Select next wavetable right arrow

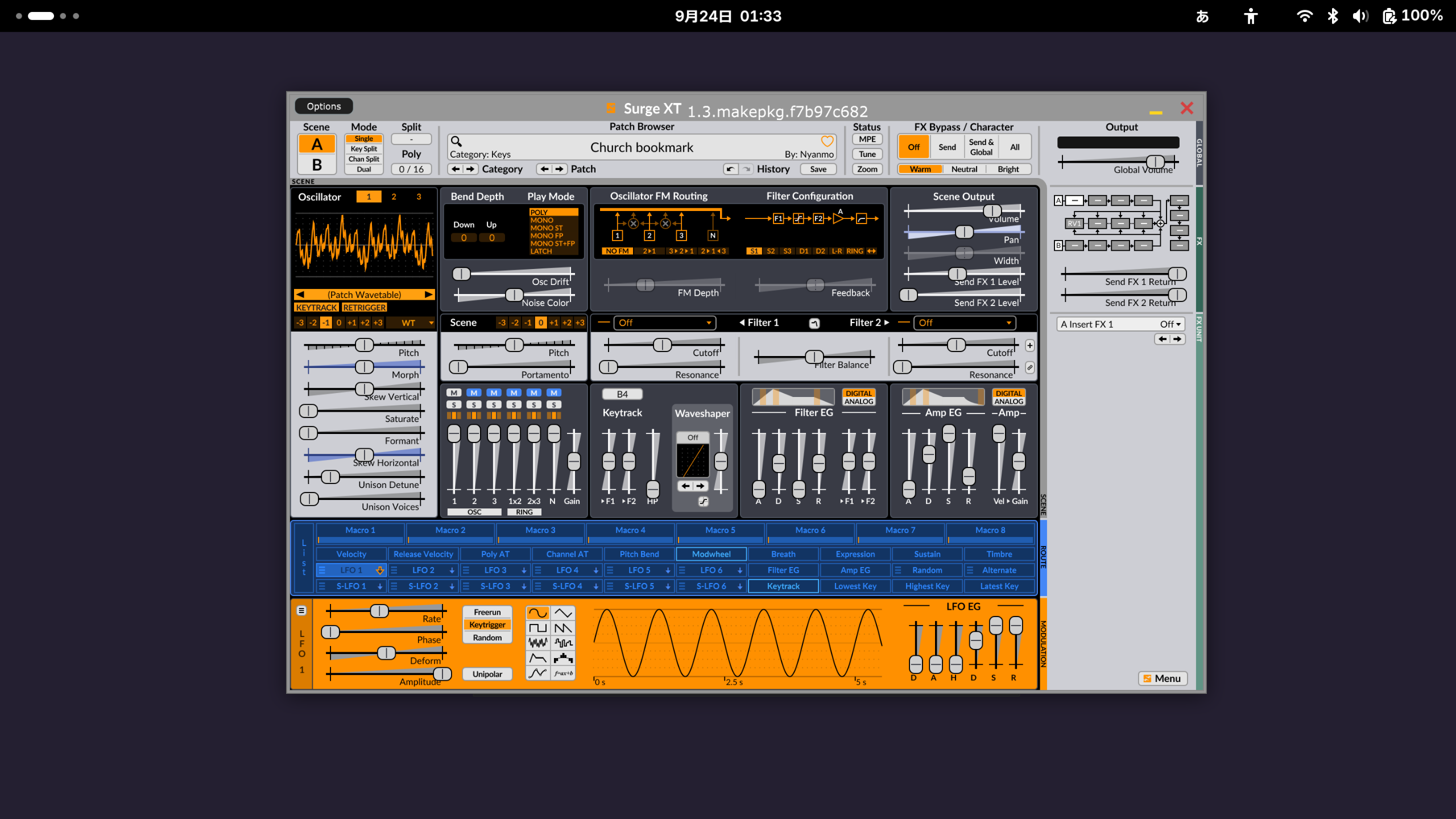click(x=429, y=295)
